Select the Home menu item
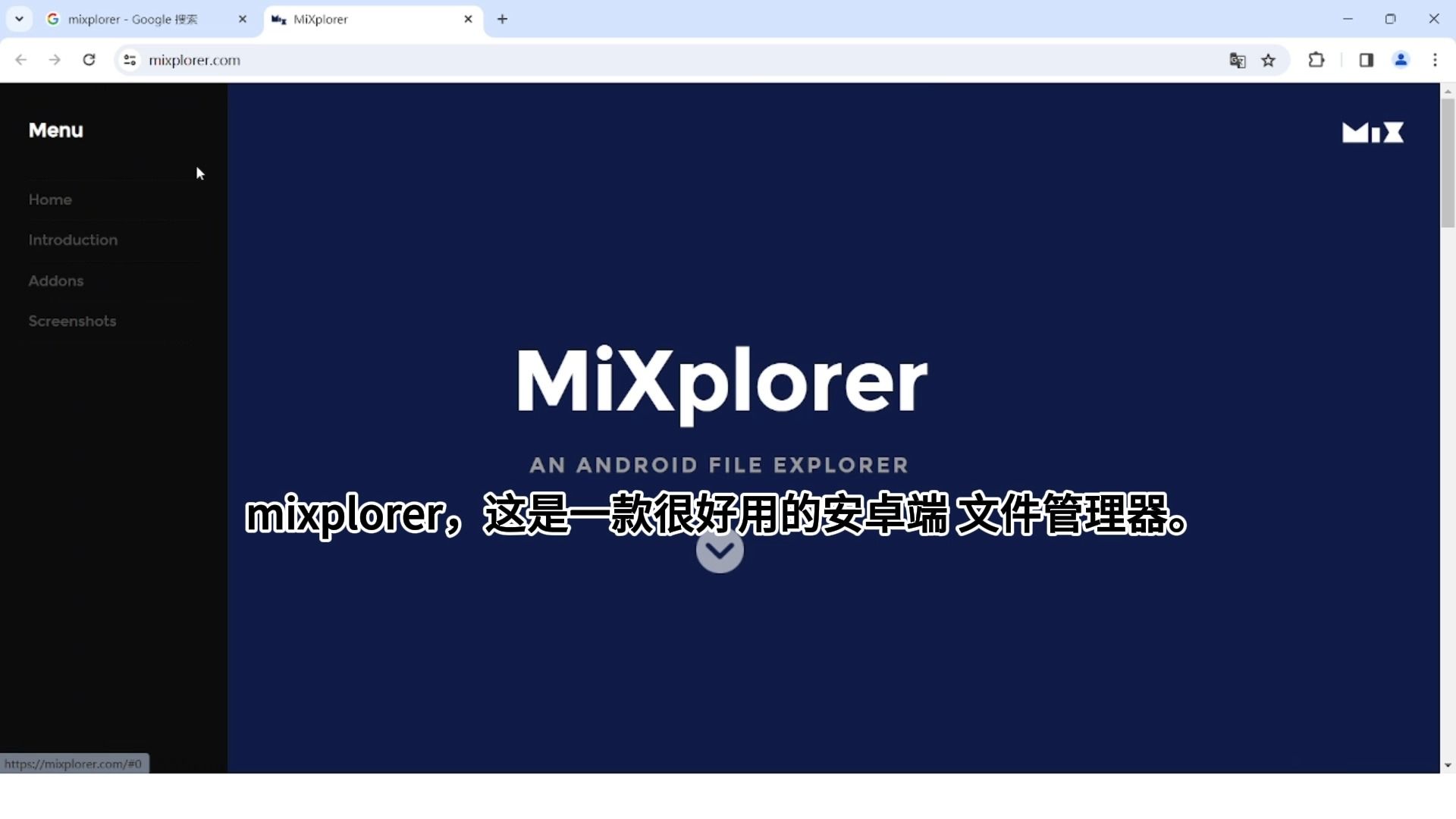This screenshot has height=819, width=1456. click(50, 199)
